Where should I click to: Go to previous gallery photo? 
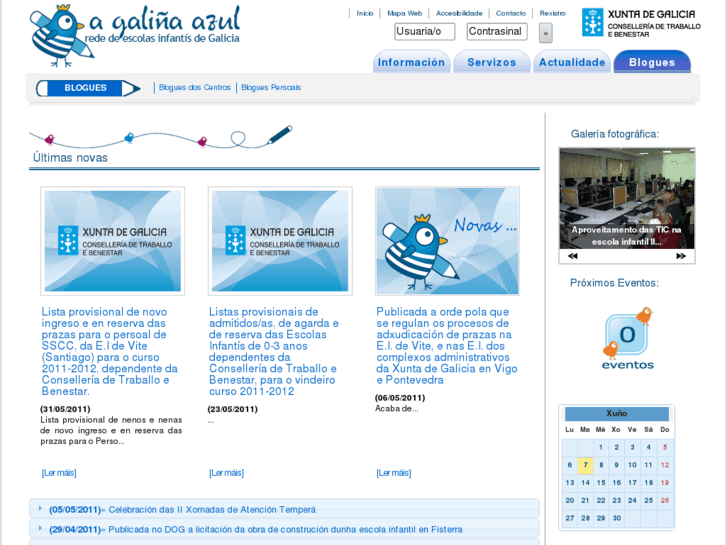(x=573, y=256)
